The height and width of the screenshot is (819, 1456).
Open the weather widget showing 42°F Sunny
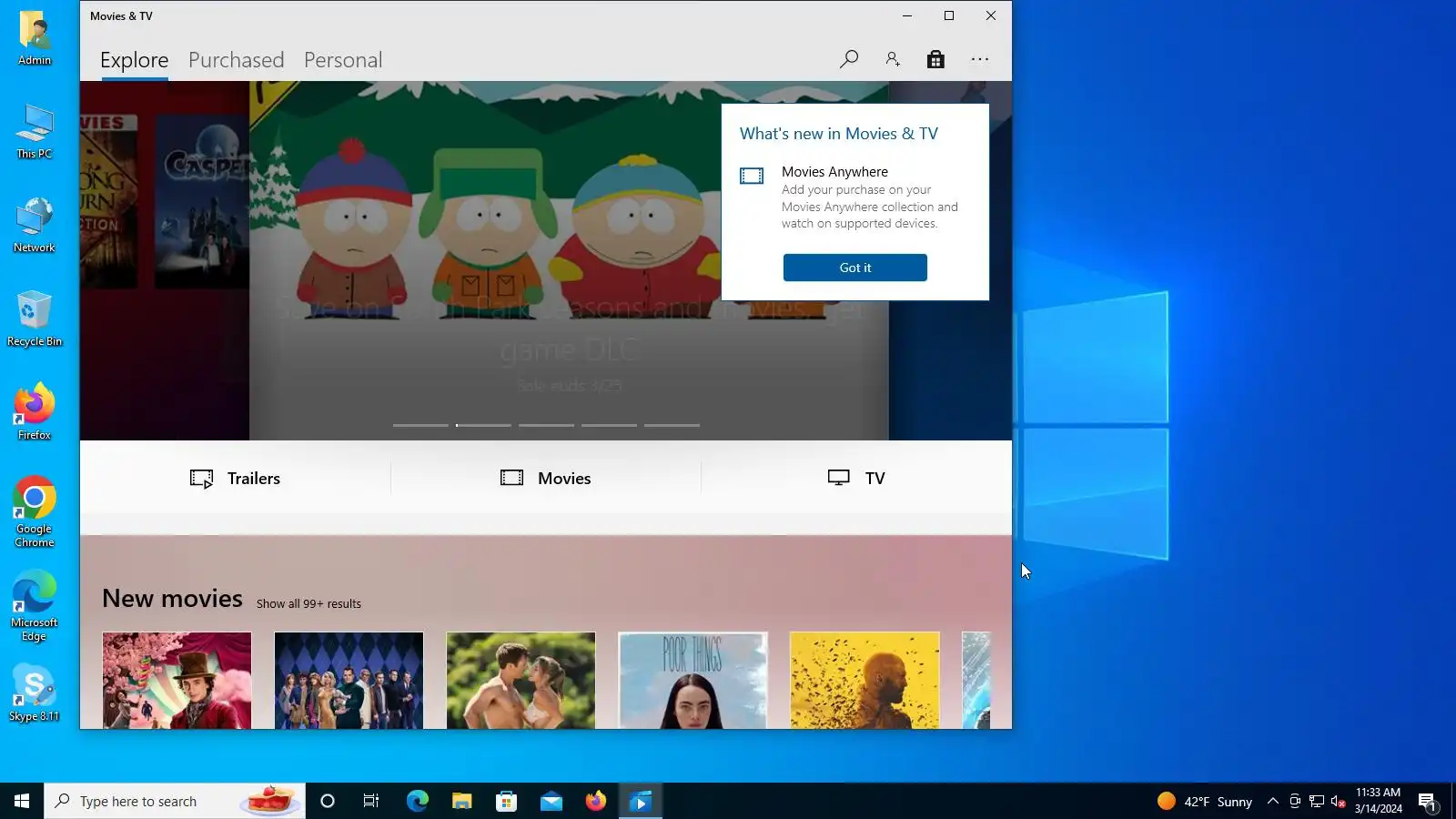[x=1205, y=801]
